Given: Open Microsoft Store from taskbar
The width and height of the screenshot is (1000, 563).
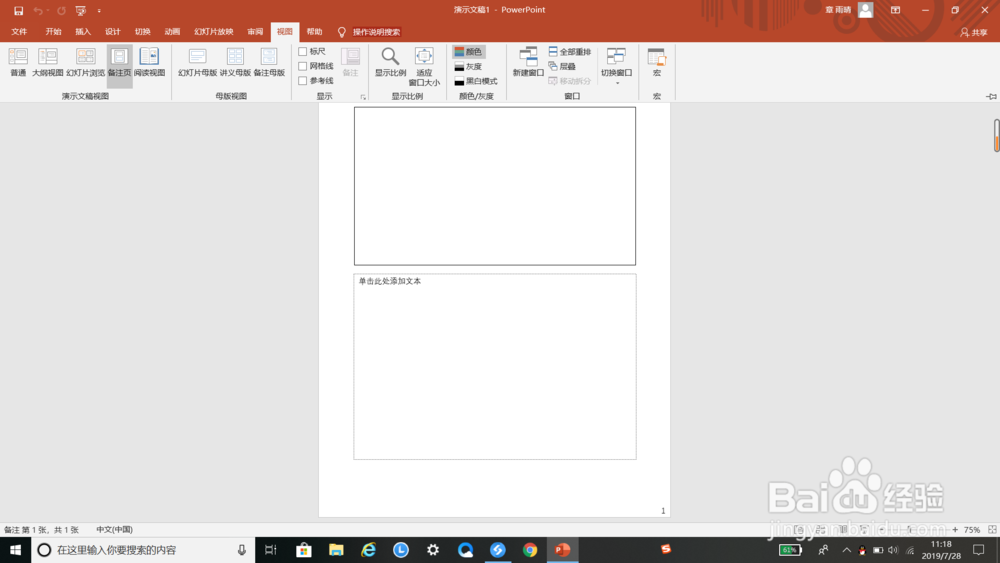Looking at the screenshot, I should tap(304, 550).
